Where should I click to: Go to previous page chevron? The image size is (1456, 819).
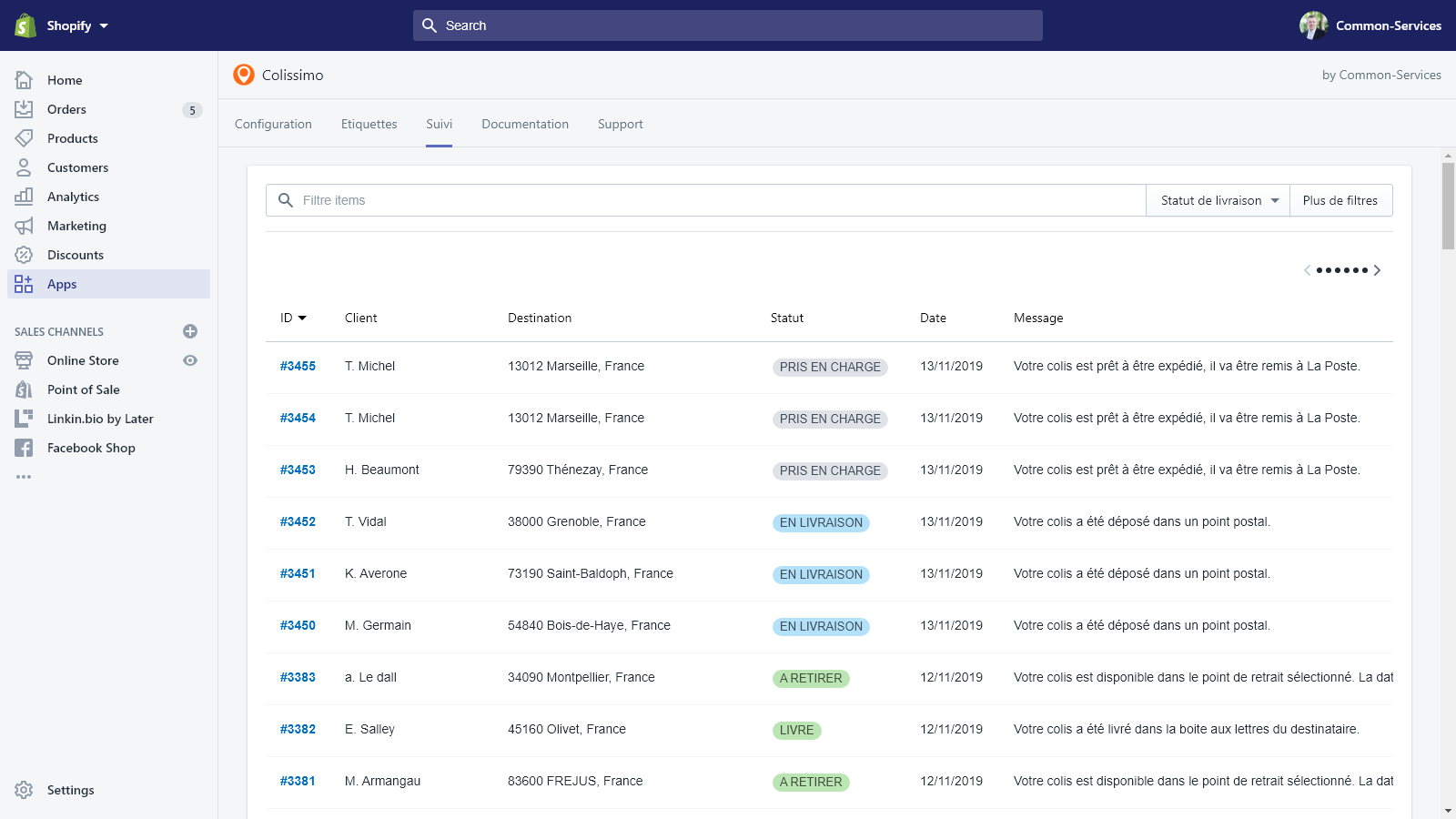(x=1308, y=270)
